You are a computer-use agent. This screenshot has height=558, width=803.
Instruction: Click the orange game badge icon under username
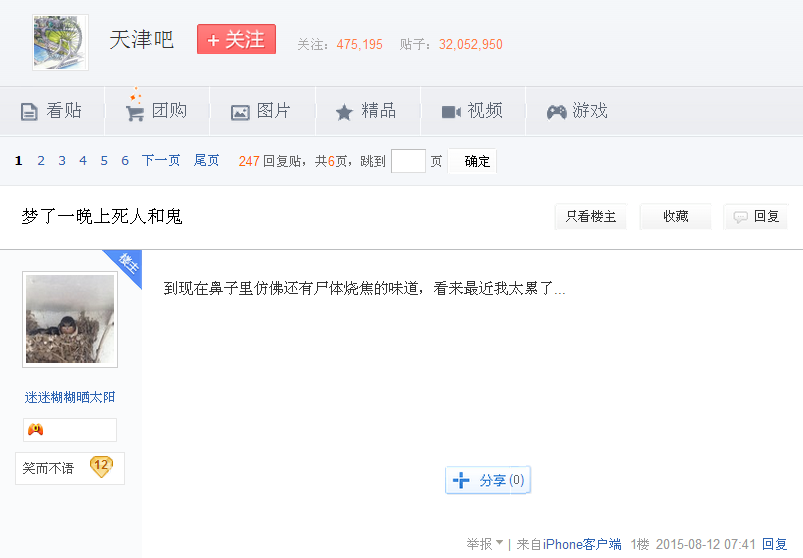click(35, 430)
